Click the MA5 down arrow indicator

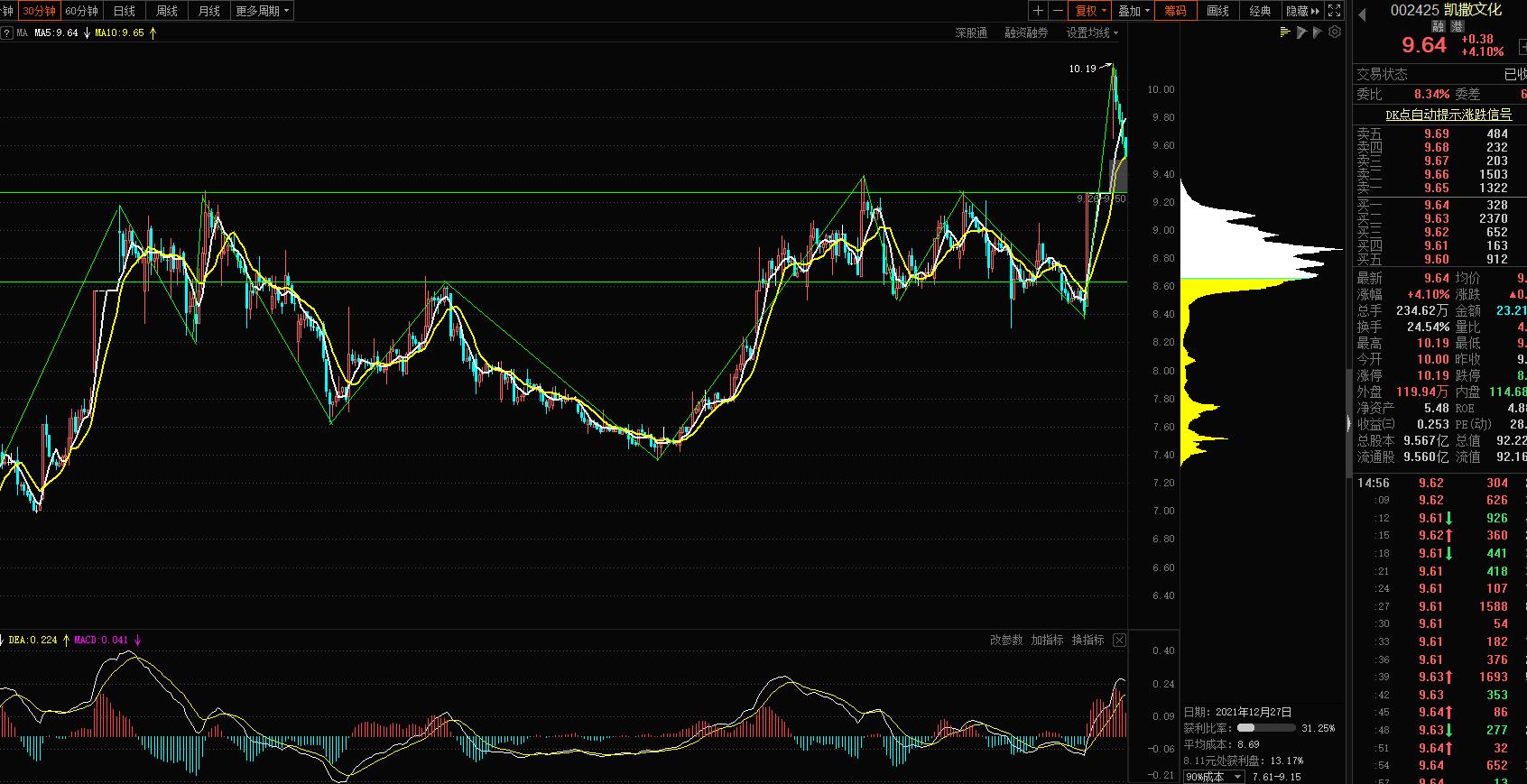pos(86,33)
